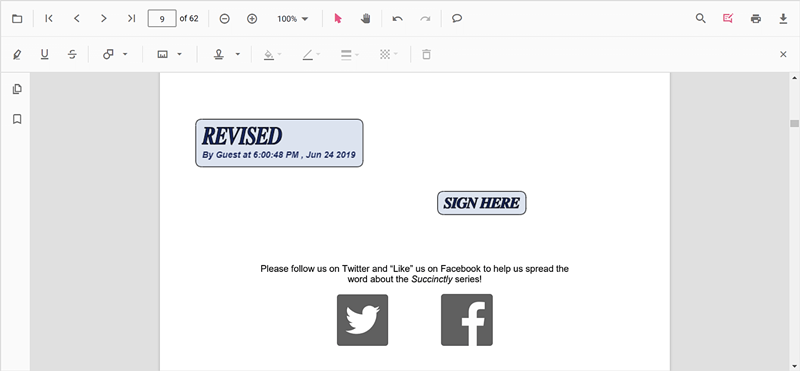This screenshot has width=800, height=371.
Task: Go to previous page
Action: click(77, 18)
